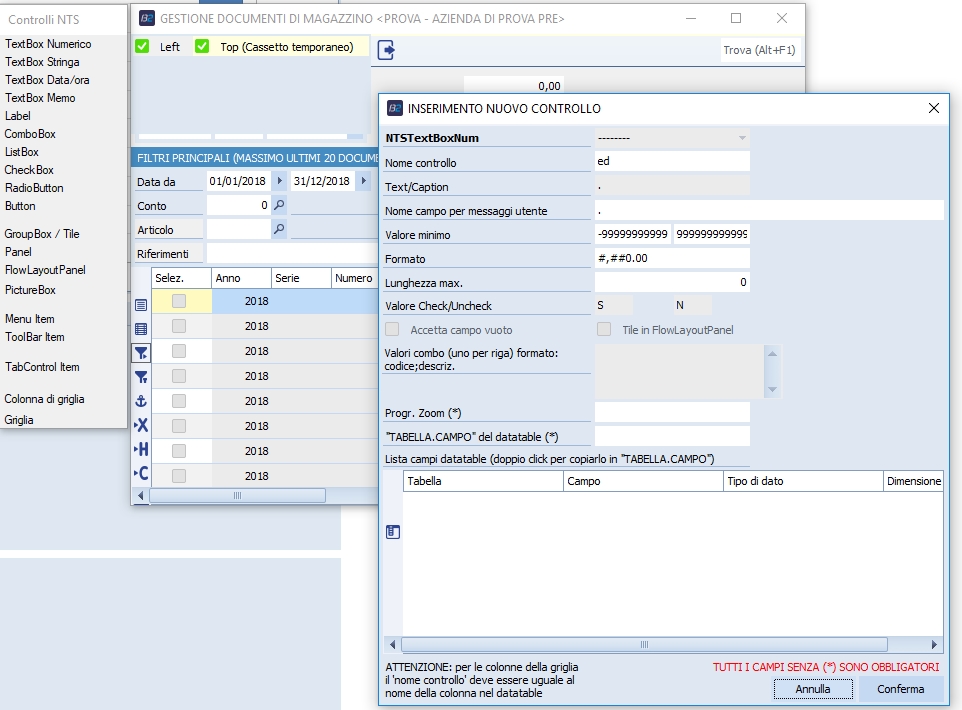Click the highlighted filter funnel icon
This screenshot has height=710, width=962.
tap(141, 353)
